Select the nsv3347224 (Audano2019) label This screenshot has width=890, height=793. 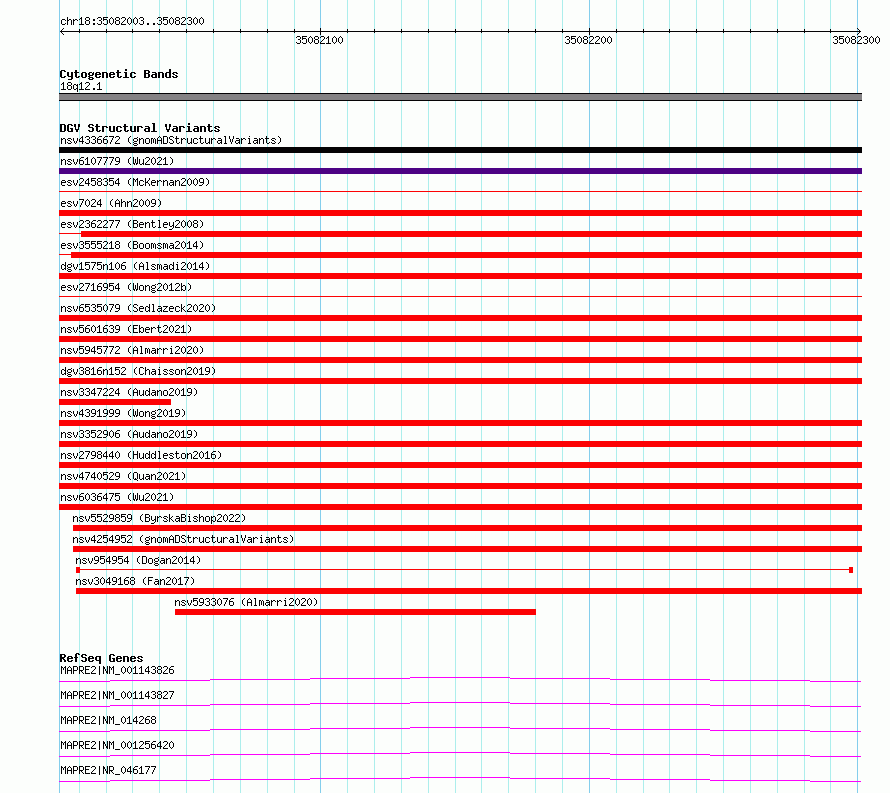pyautogui.click(x=129, y=392)
